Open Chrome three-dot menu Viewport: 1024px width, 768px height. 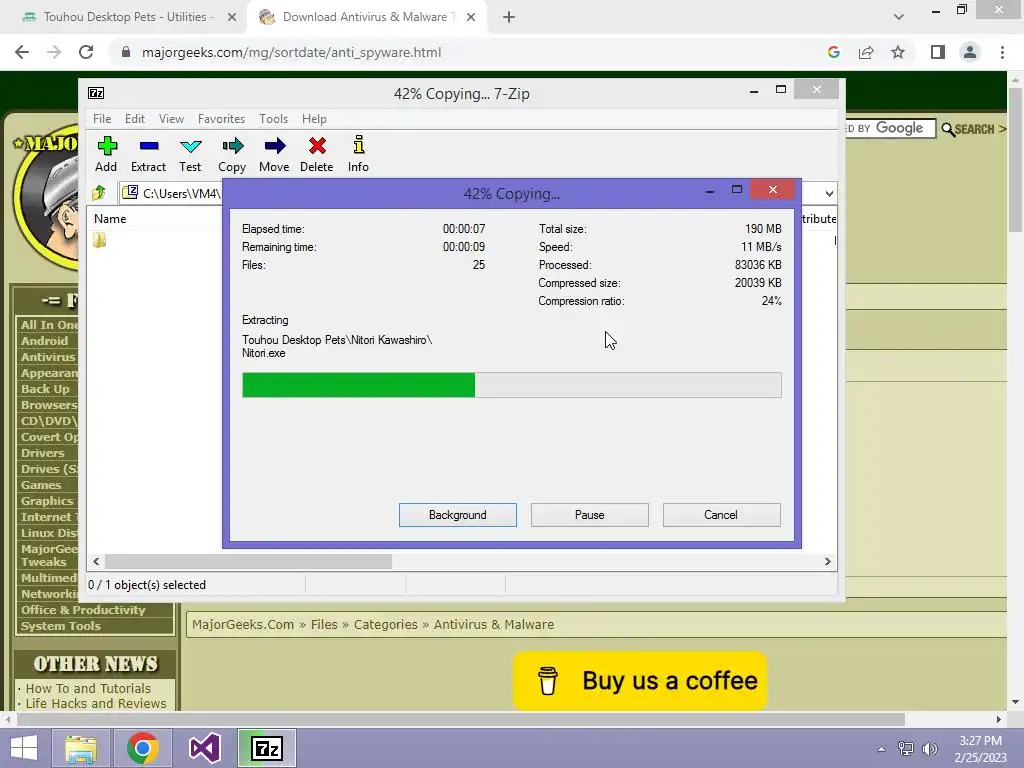point(1002,52)
